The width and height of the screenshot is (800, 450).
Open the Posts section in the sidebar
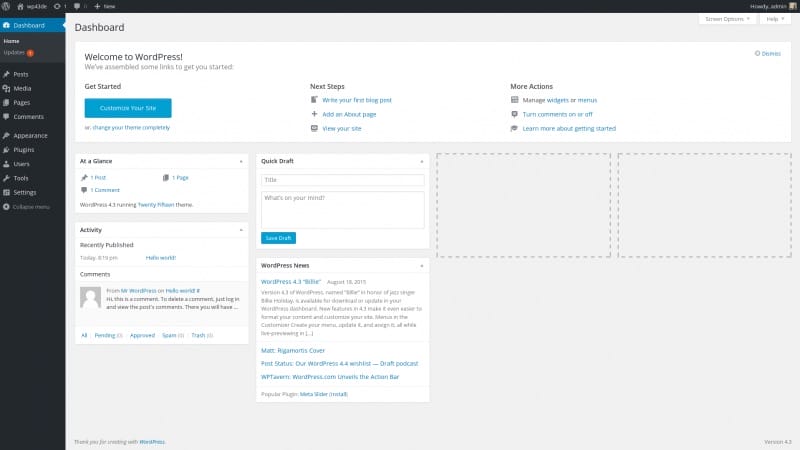(21, 75)
